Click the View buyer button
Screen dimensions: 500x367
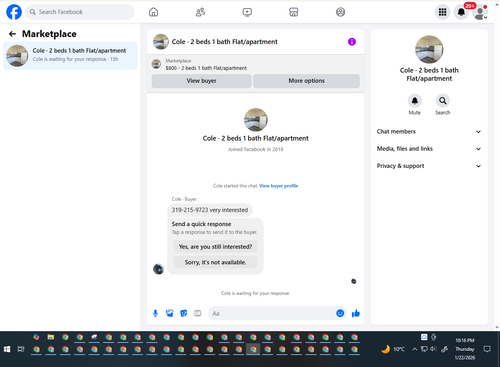pyautogui.click(x=201, y=81)
